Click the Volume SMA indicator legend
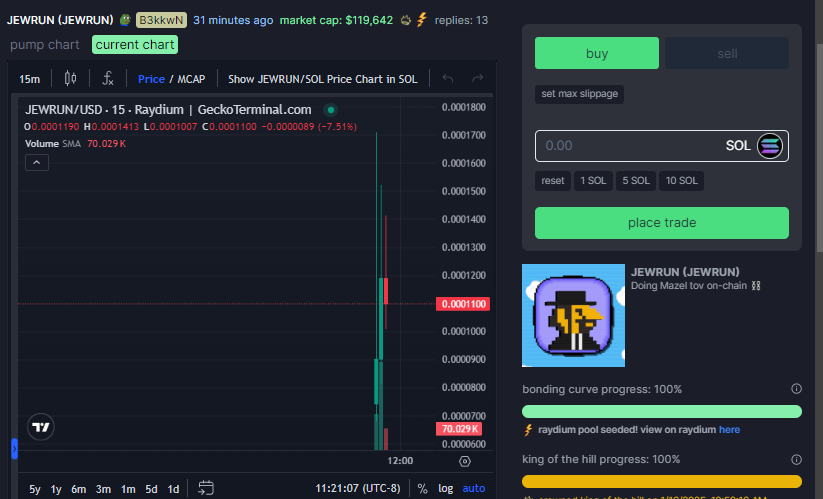This screenshot has width=823, height=499. click(75, 144)
